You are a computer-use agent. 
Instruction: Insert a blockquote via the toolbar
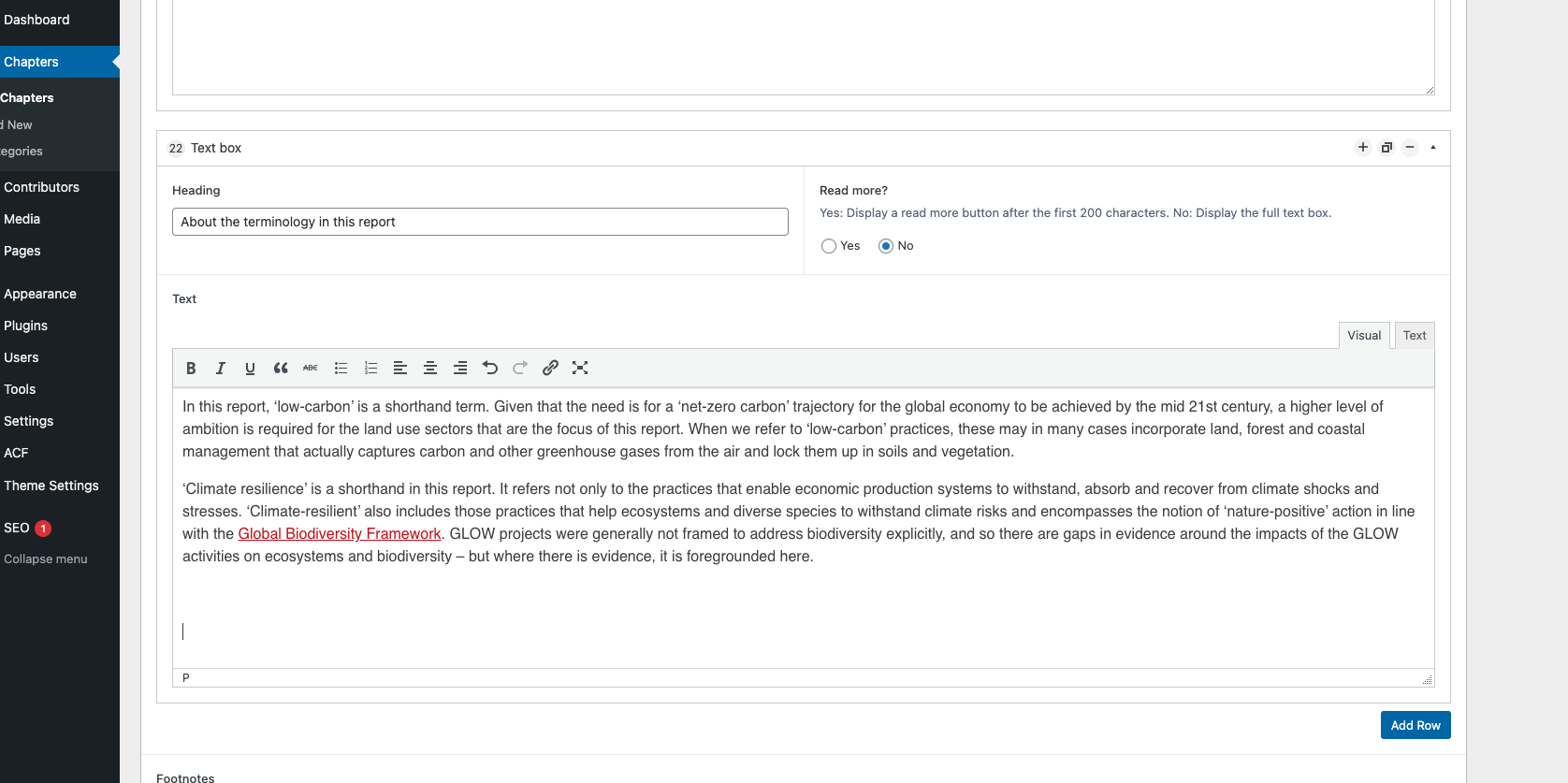(x=281, y=369)
